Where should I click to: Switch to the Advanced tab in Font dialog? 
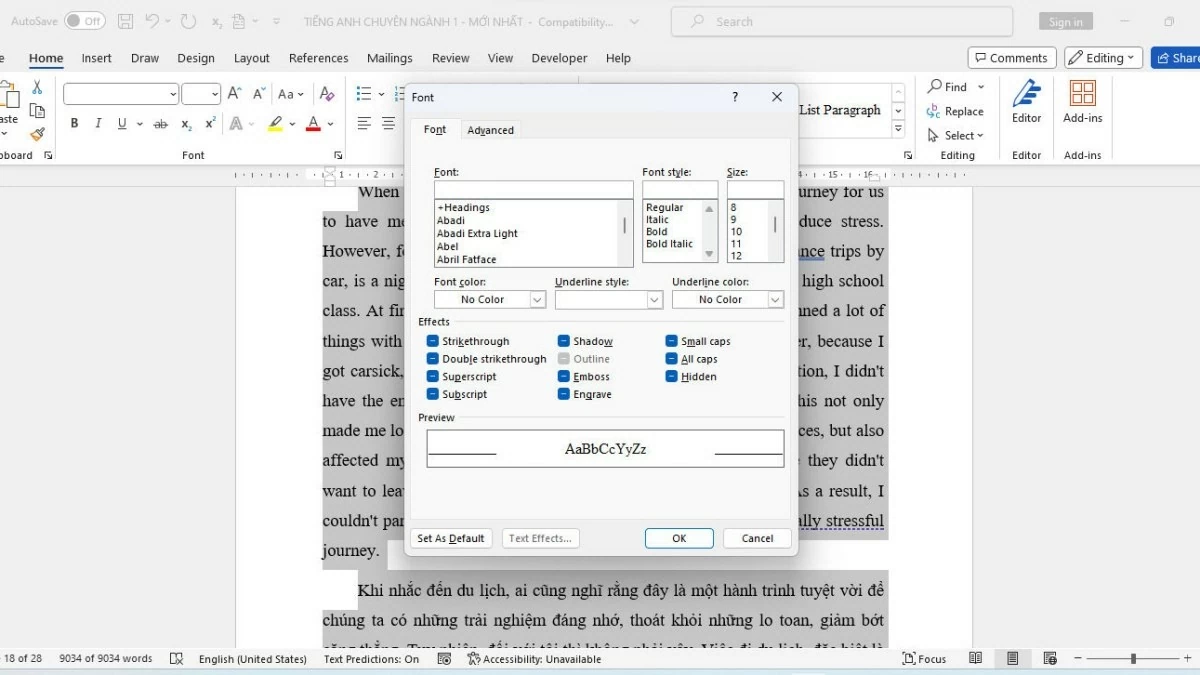pyautogui.click(x=491, y=129)
